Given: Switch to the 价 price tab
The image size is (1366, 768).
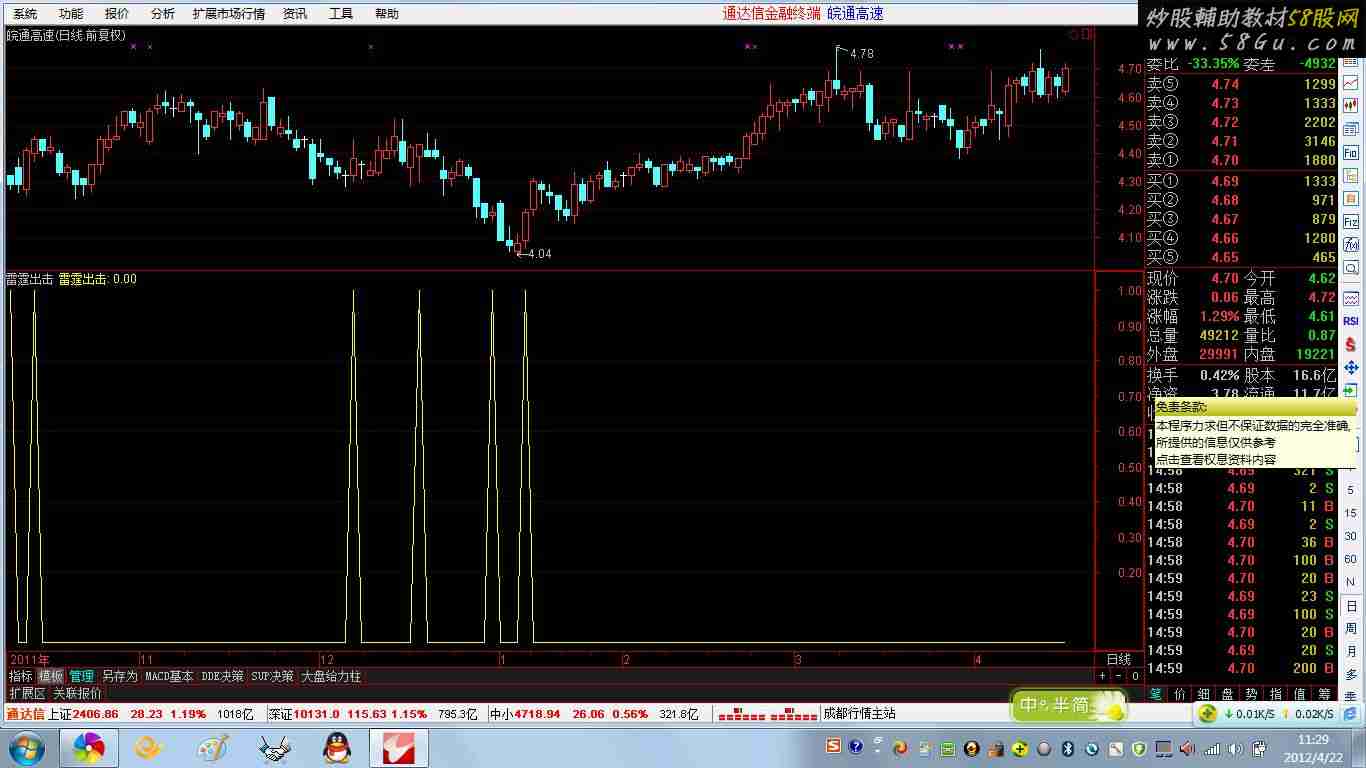Looking at the screenshot, I should (1180, 693).
